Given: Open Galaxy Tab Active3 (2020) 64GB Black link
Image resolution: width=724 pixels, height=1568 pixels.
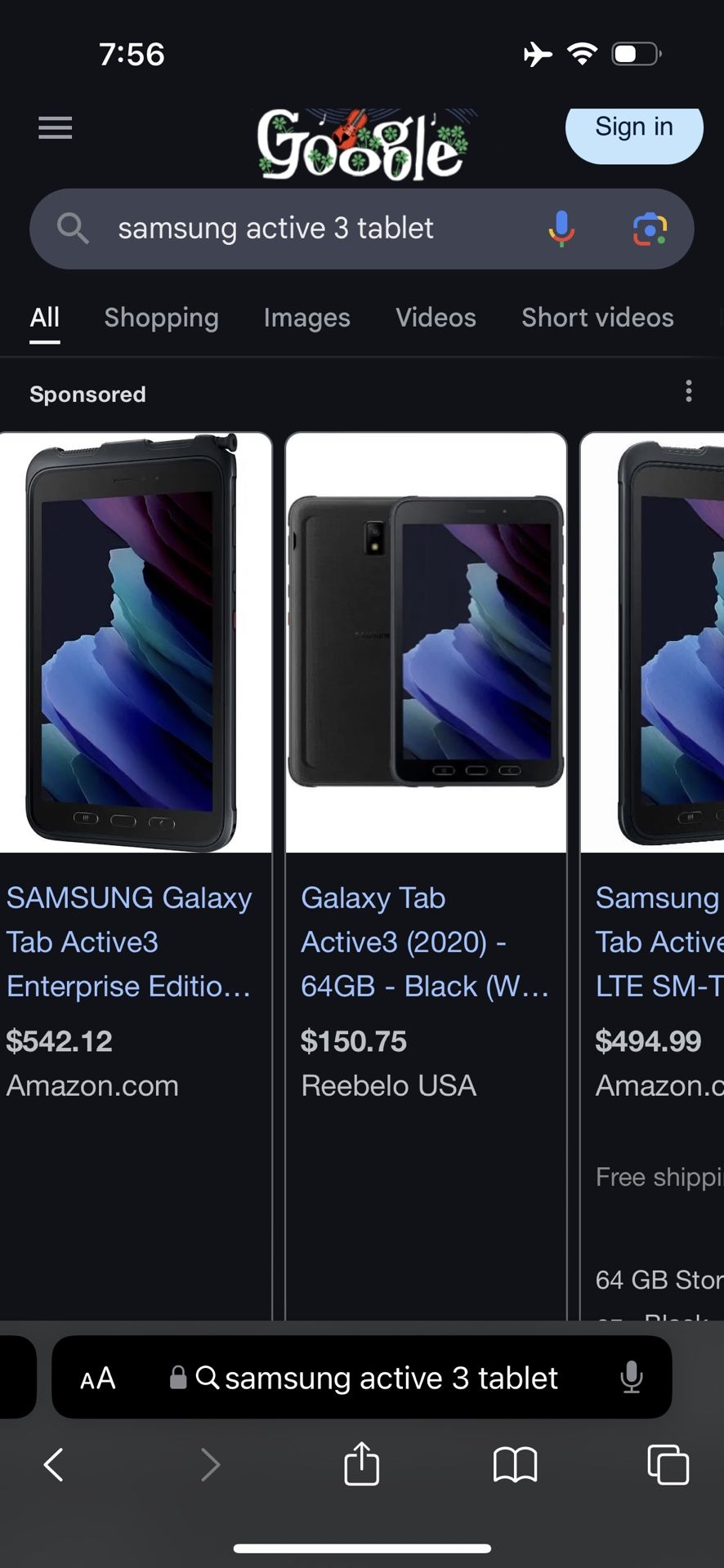Looking at the screenshot, I should 424,942.
